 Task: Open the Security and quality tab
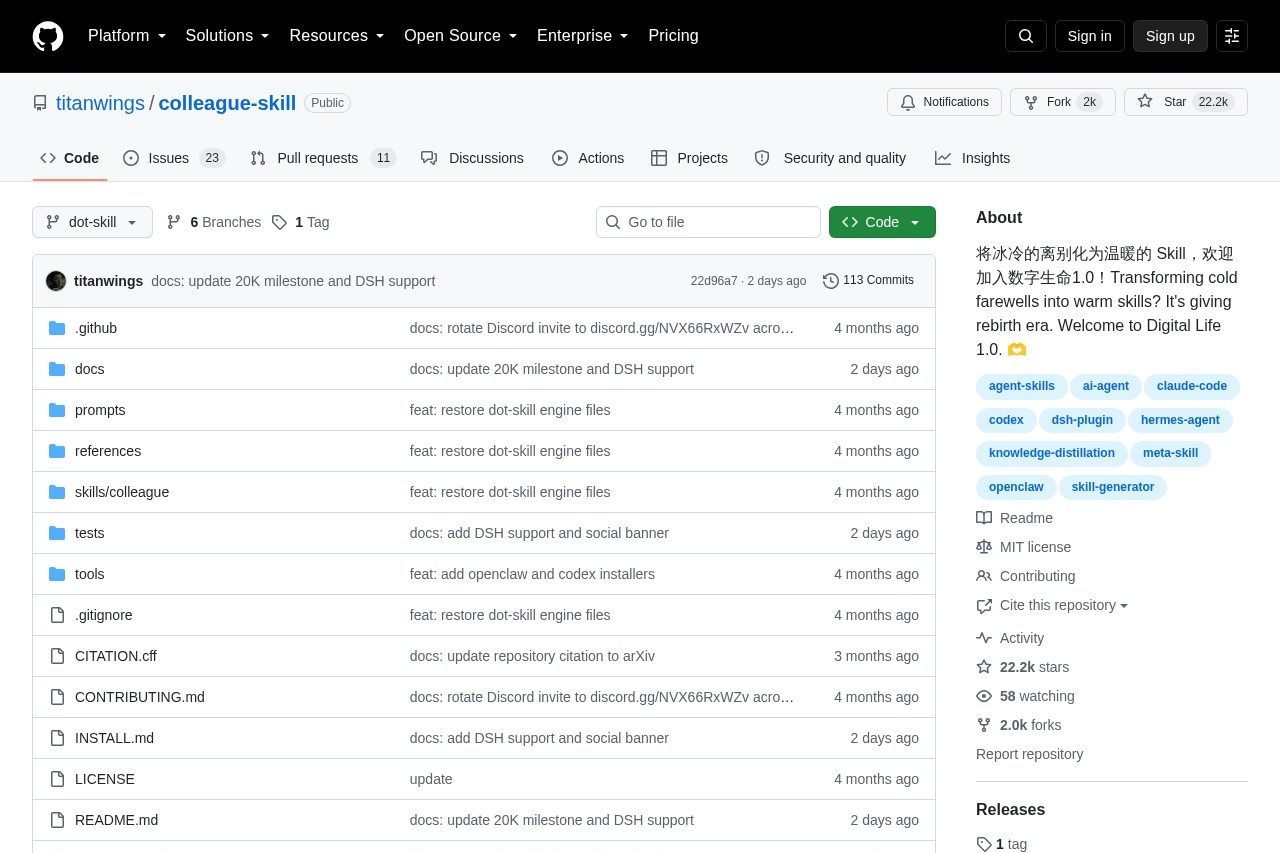tap(830, 158)
